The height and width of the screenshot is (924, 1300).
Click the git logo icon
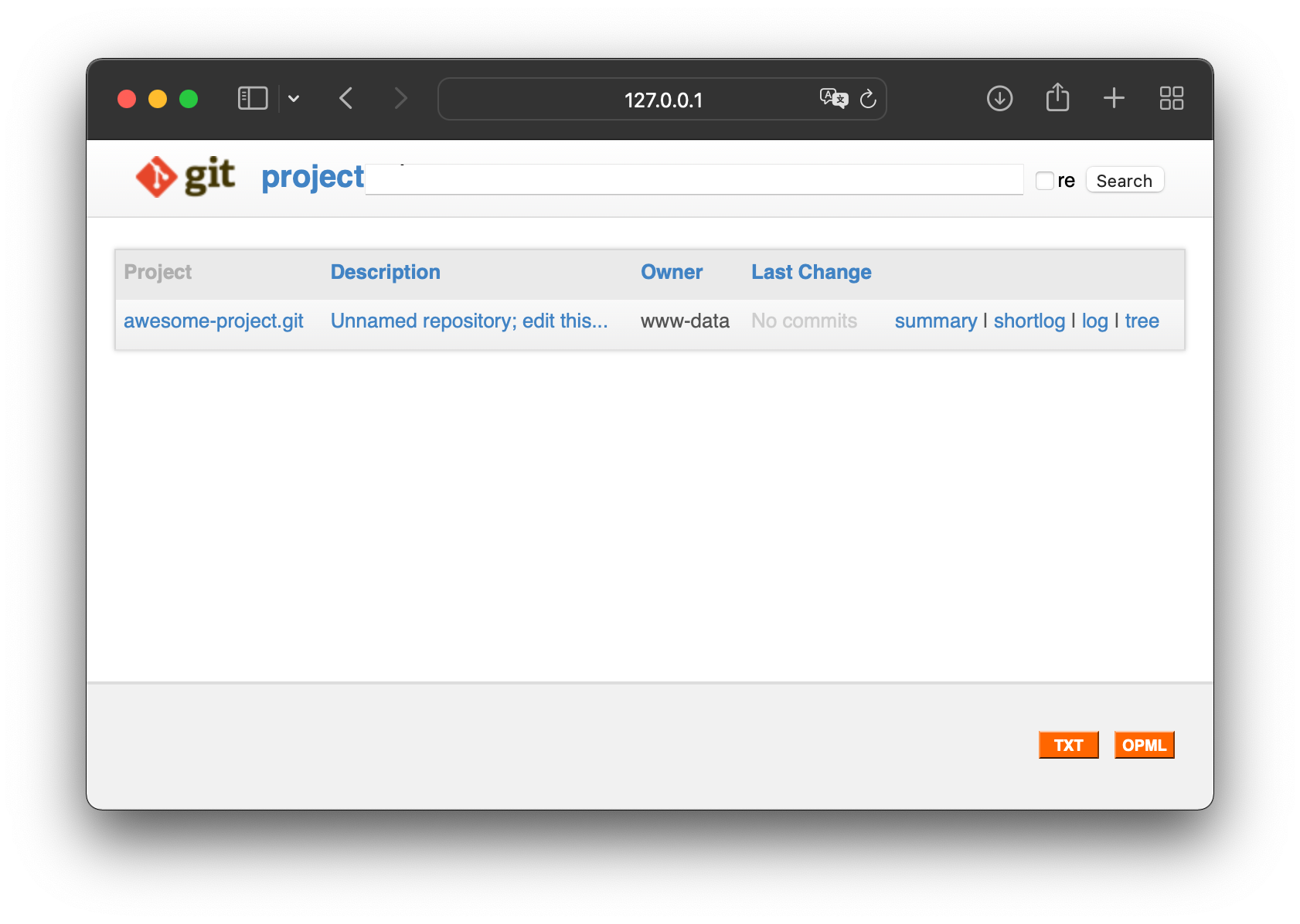(185, 177)
